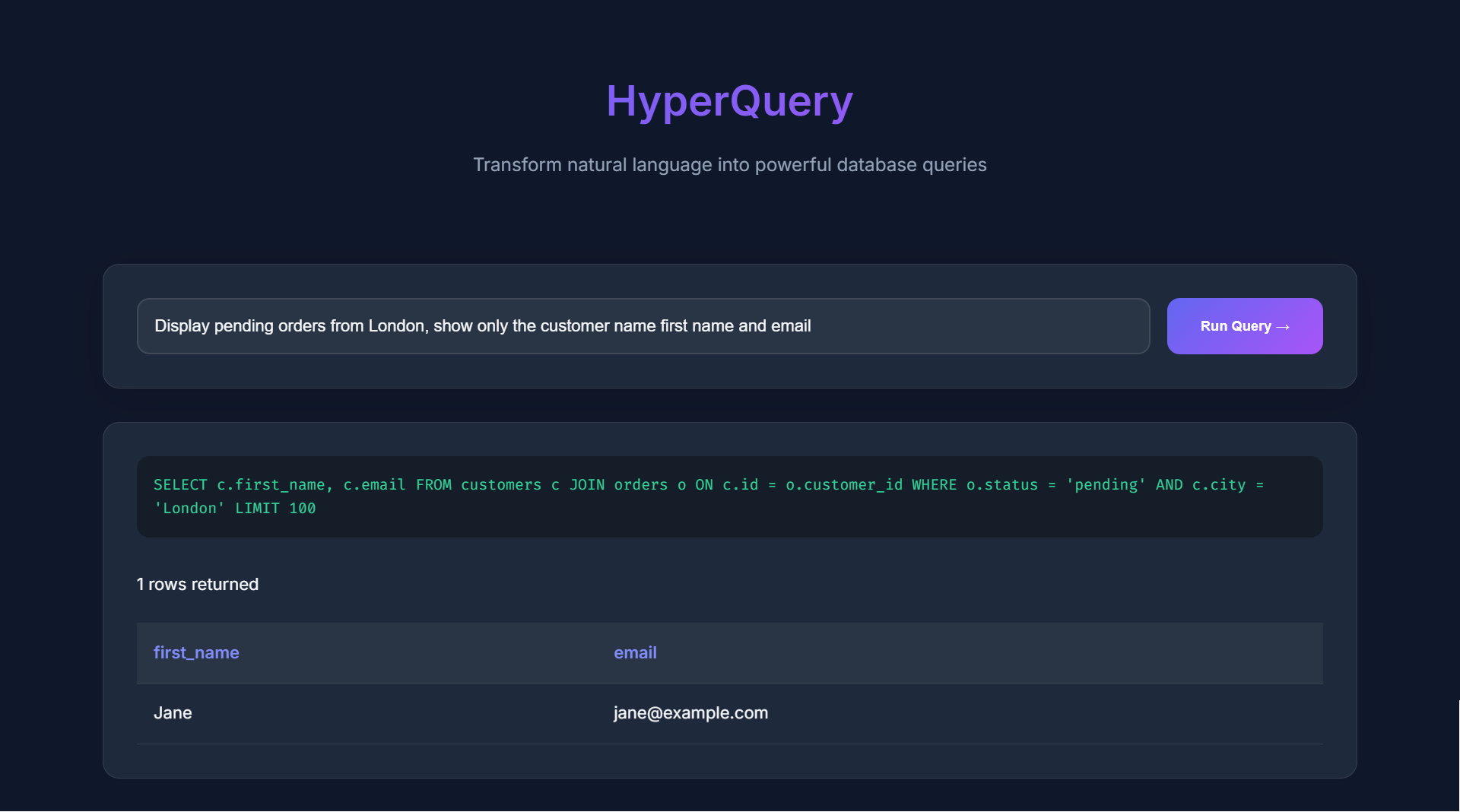This screenshot has width=1460, height=812.
Task: Click the 'pending' string in the SQL
Action: pos(1106,485)
